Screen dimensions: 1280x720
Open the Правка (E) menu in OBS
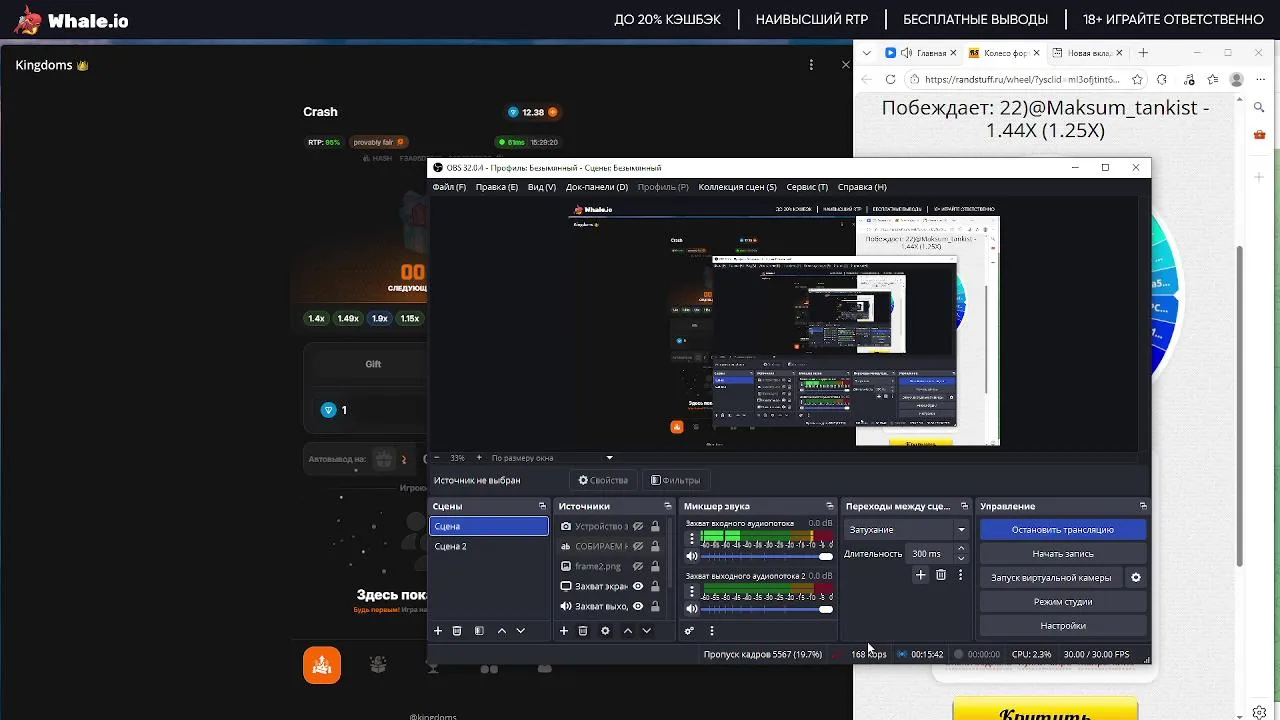(x=497, y=187)
